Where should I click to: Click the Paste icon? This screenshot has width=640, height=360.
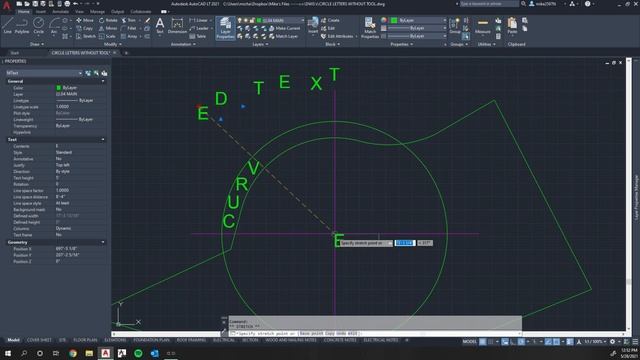click(512, 25)
